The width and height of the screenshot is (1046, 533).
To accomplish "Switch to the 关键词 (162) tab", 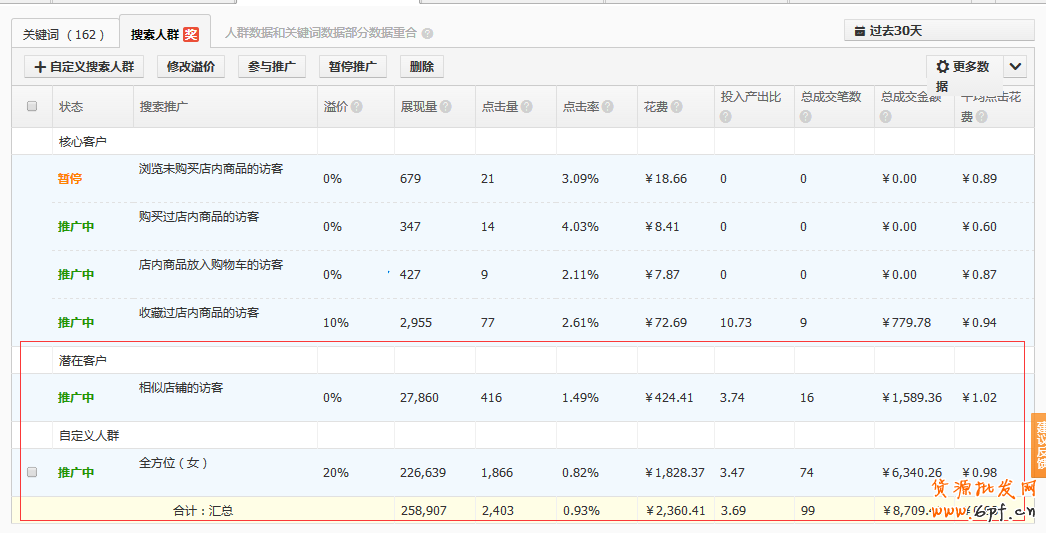I will pos(64,34).
